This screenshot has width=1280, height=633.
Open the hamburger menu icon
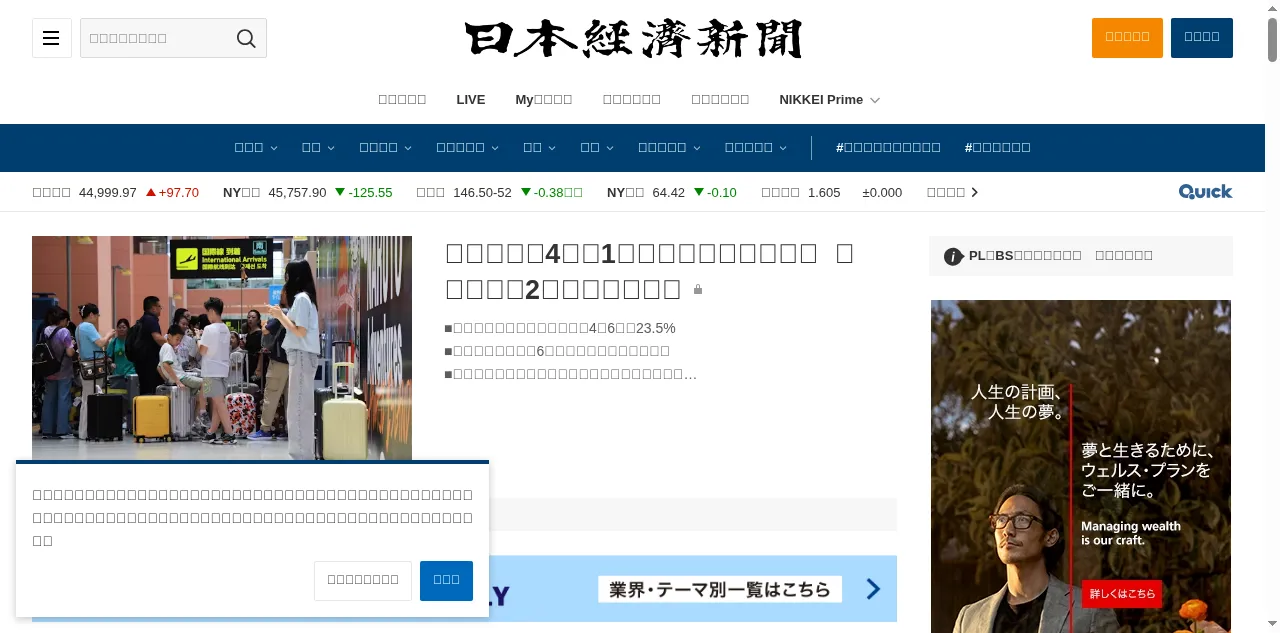click(52, 38)
